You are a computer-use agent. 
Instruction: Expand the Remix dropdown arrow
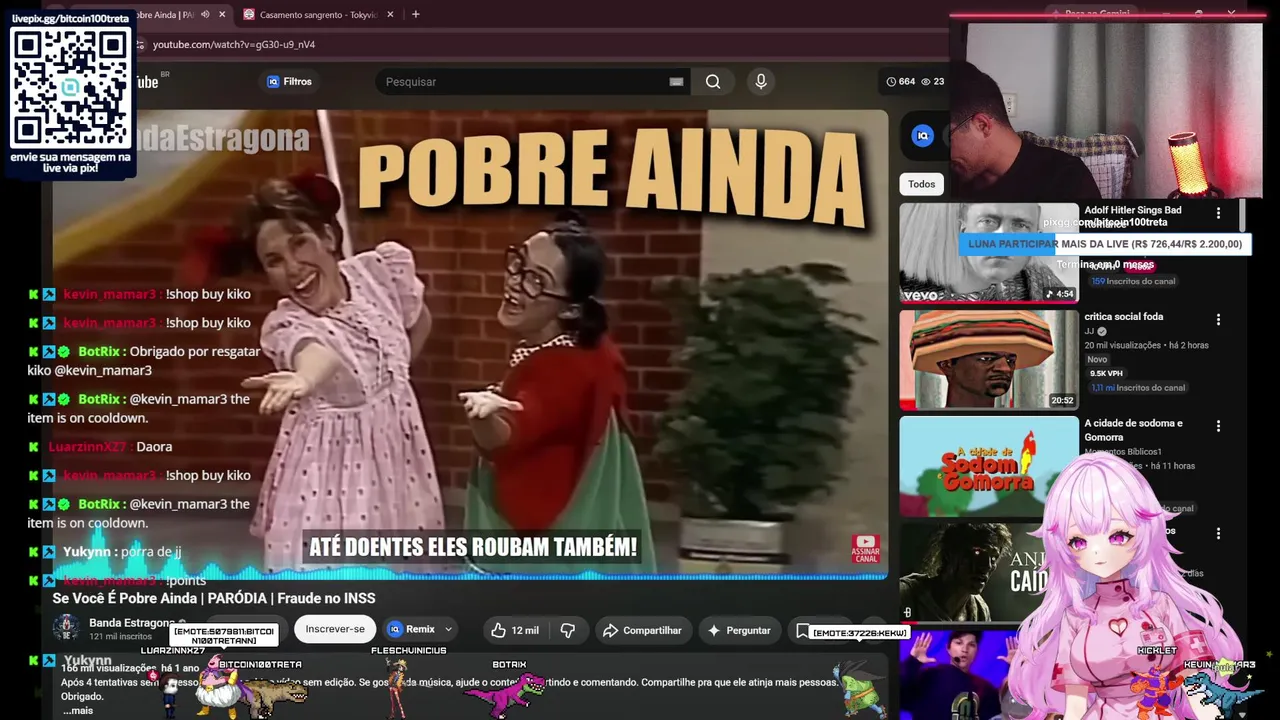(x=448, y=630)
